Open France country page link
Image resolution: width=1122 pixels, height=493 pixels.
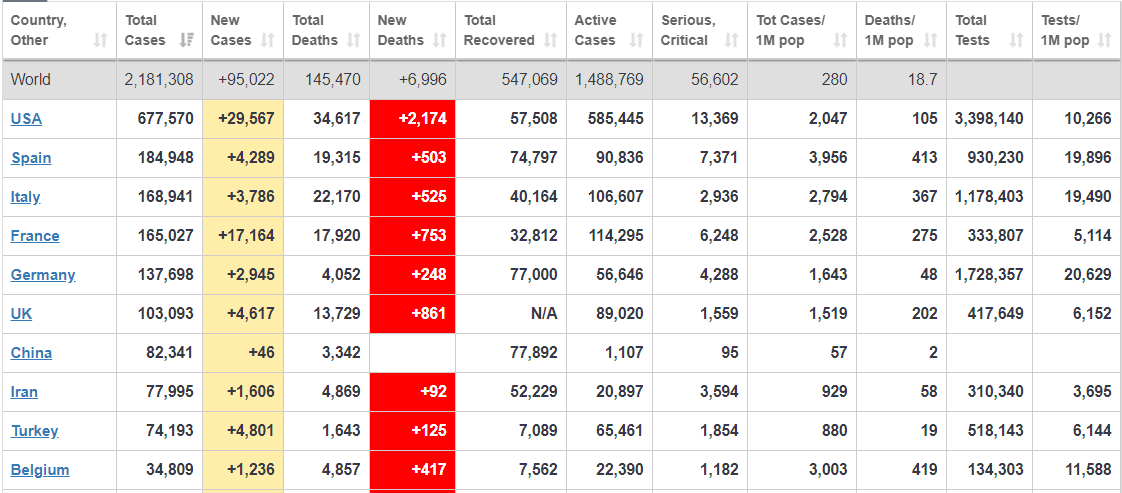(35, 236)
